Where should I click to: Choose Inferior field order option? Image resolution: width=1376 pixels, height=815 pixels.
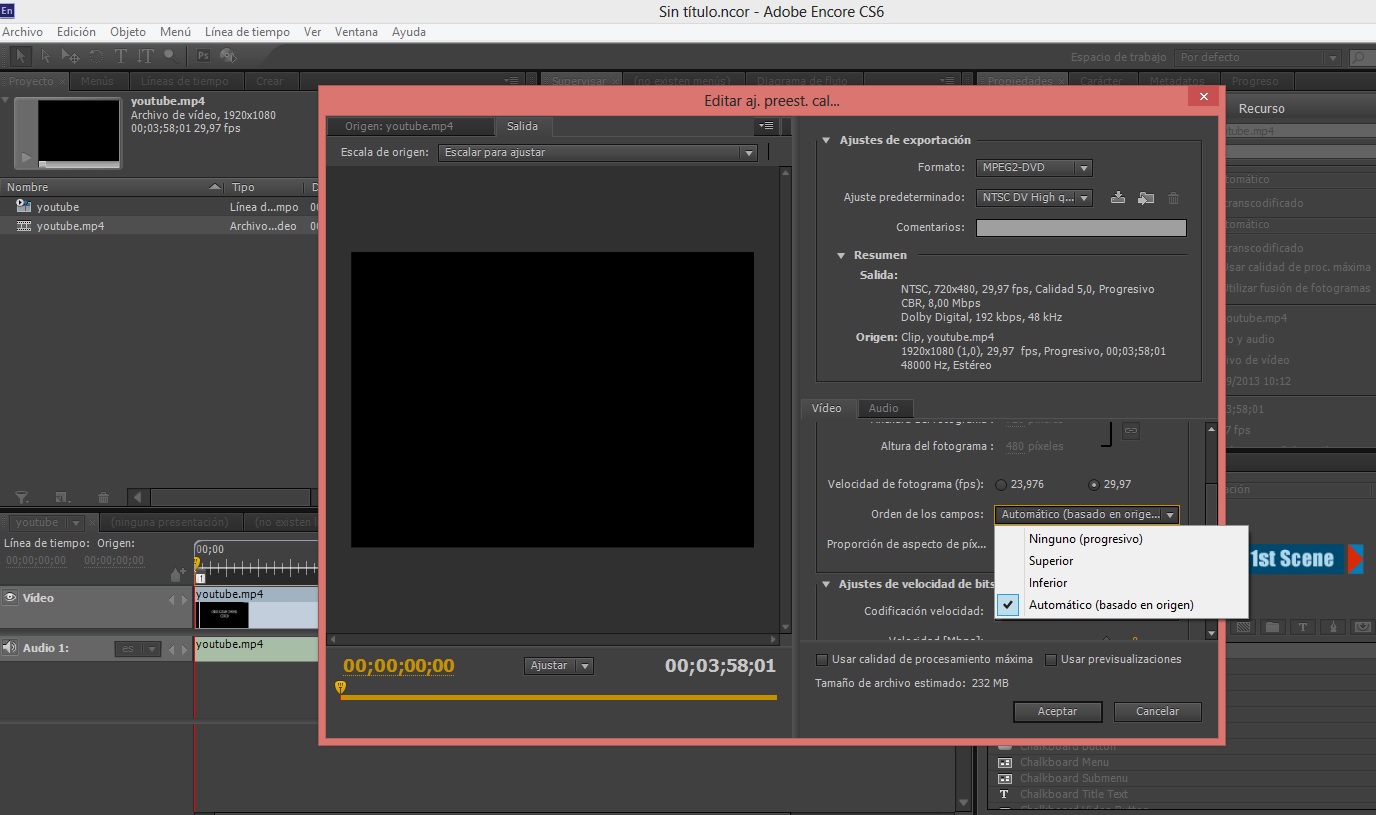[1122, 583]
